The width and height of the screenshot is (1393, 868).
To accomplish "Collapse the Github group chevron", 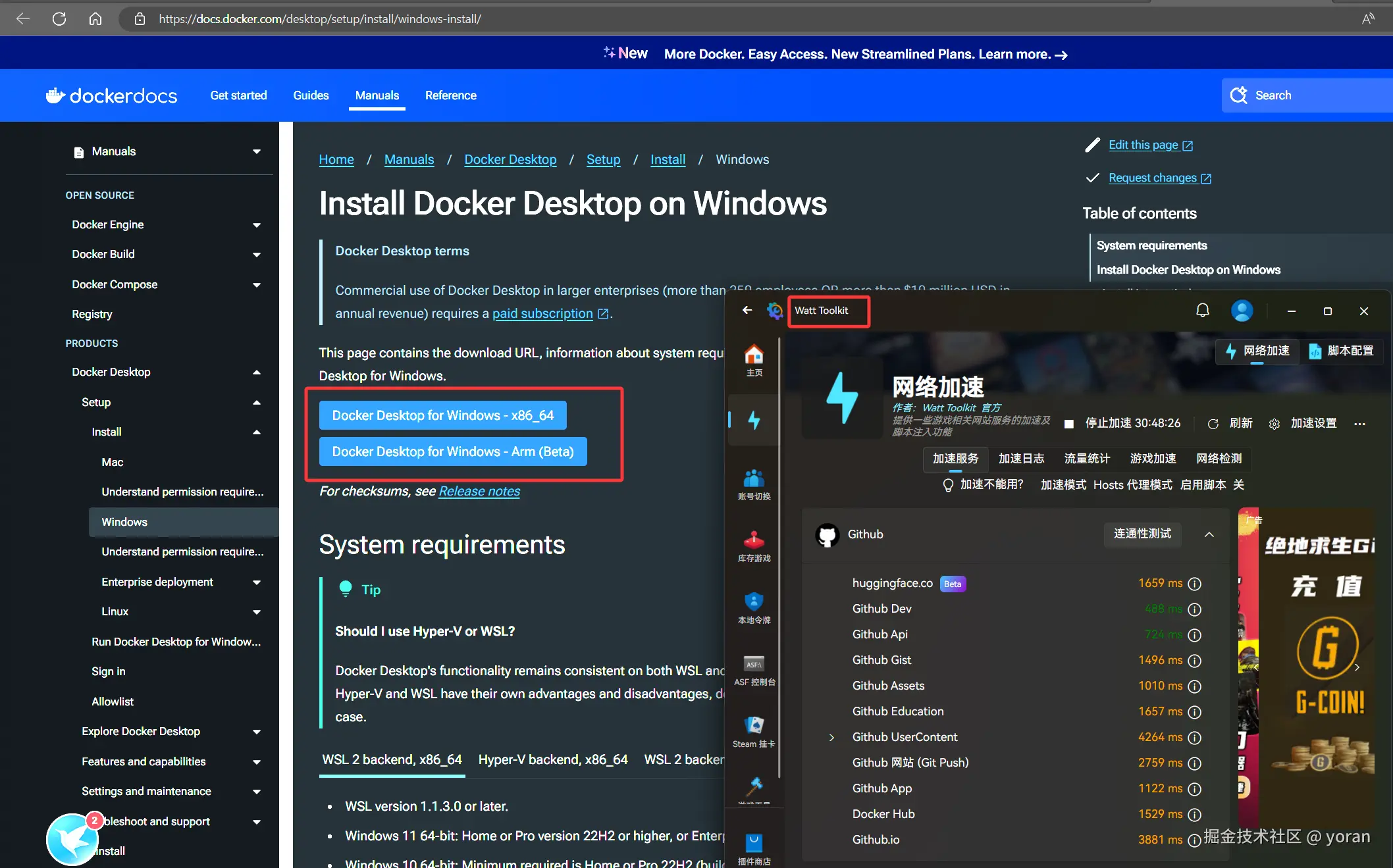I will 1209,534.
